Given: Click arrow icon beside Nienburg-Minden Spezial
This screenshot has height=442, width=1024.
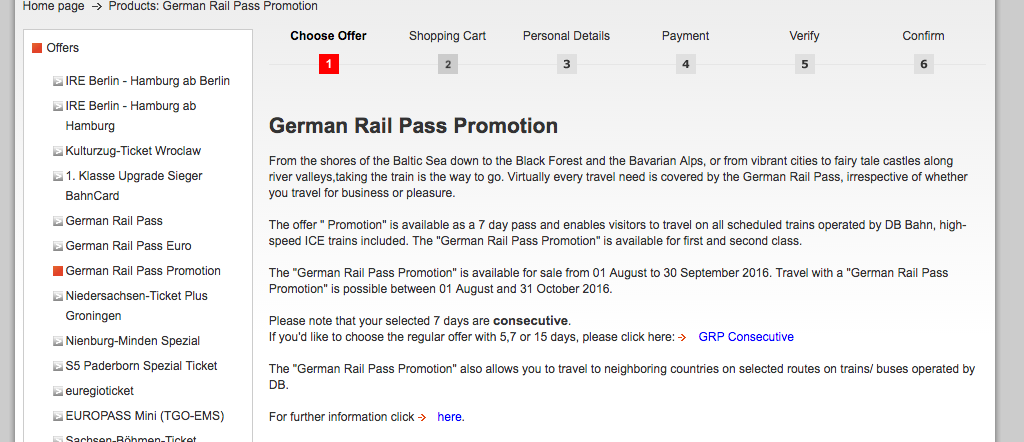Looking at the screenshot, I should (58, 341).
